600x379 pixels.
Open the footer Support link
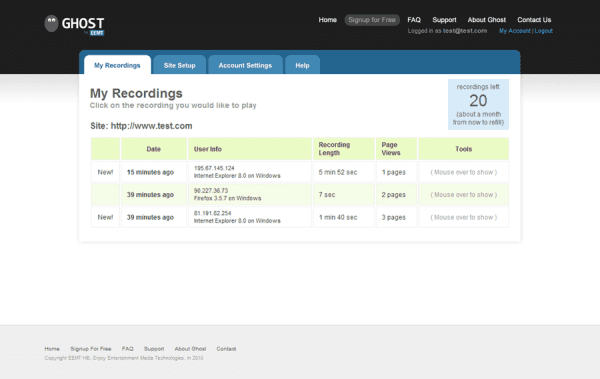pyautogui.click(x=154, y=349)
